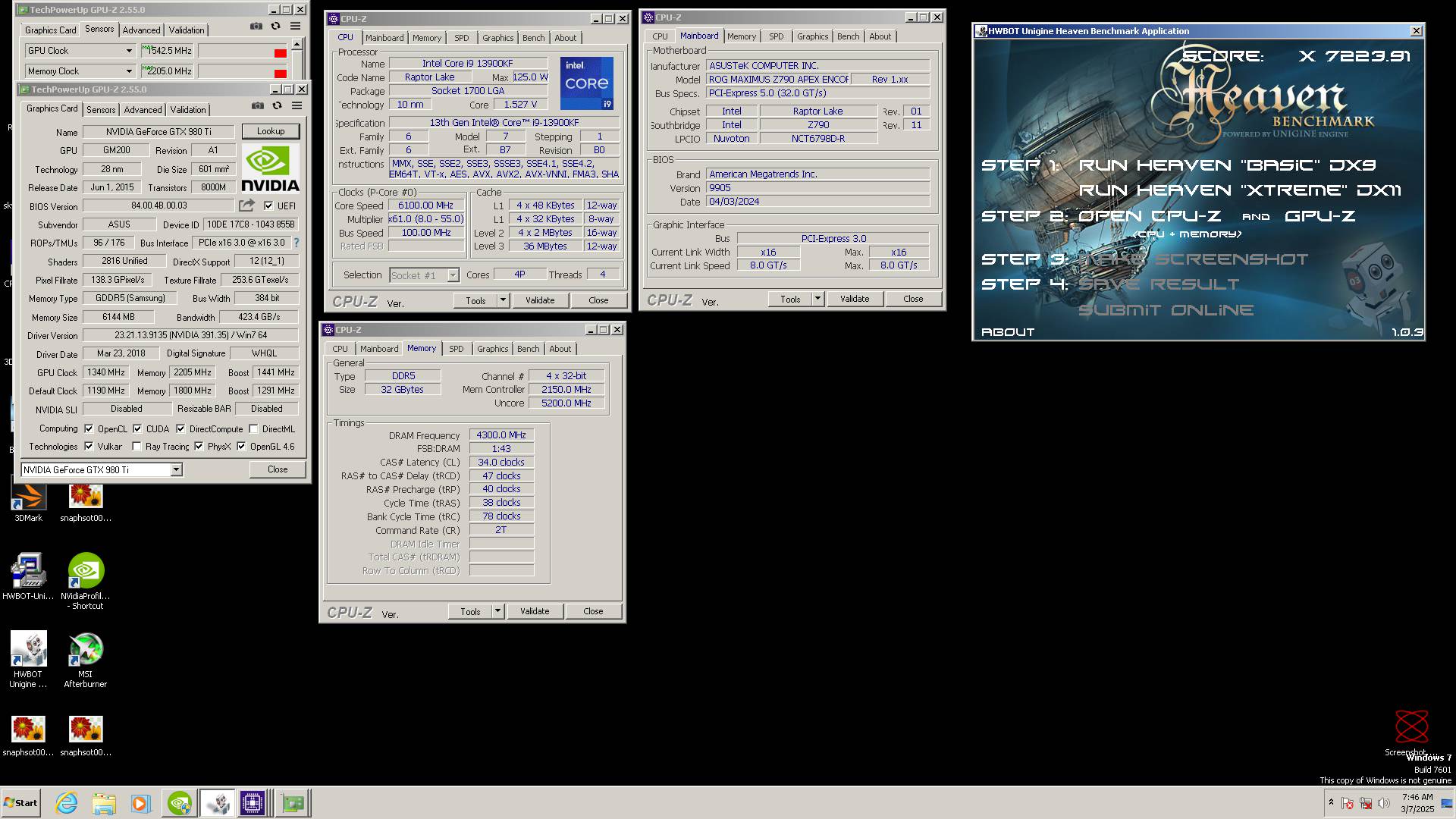Click ABOUT in the HWBOT Heaven window
Viewport: 1456px width, 819px height.
[1007, 332]
